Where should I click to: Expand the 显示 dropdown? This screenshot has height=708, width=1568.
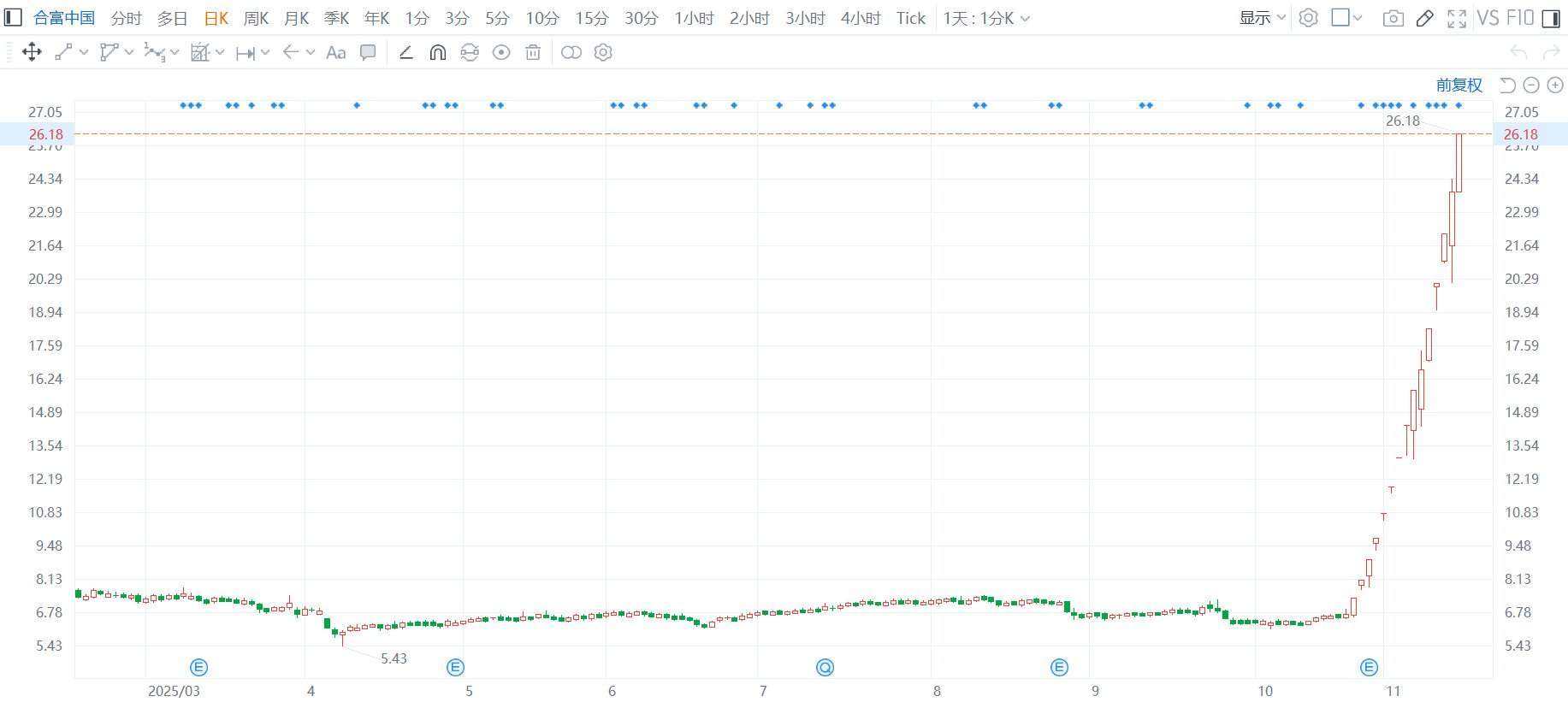pyautogui.click(x=1262, y=18)
